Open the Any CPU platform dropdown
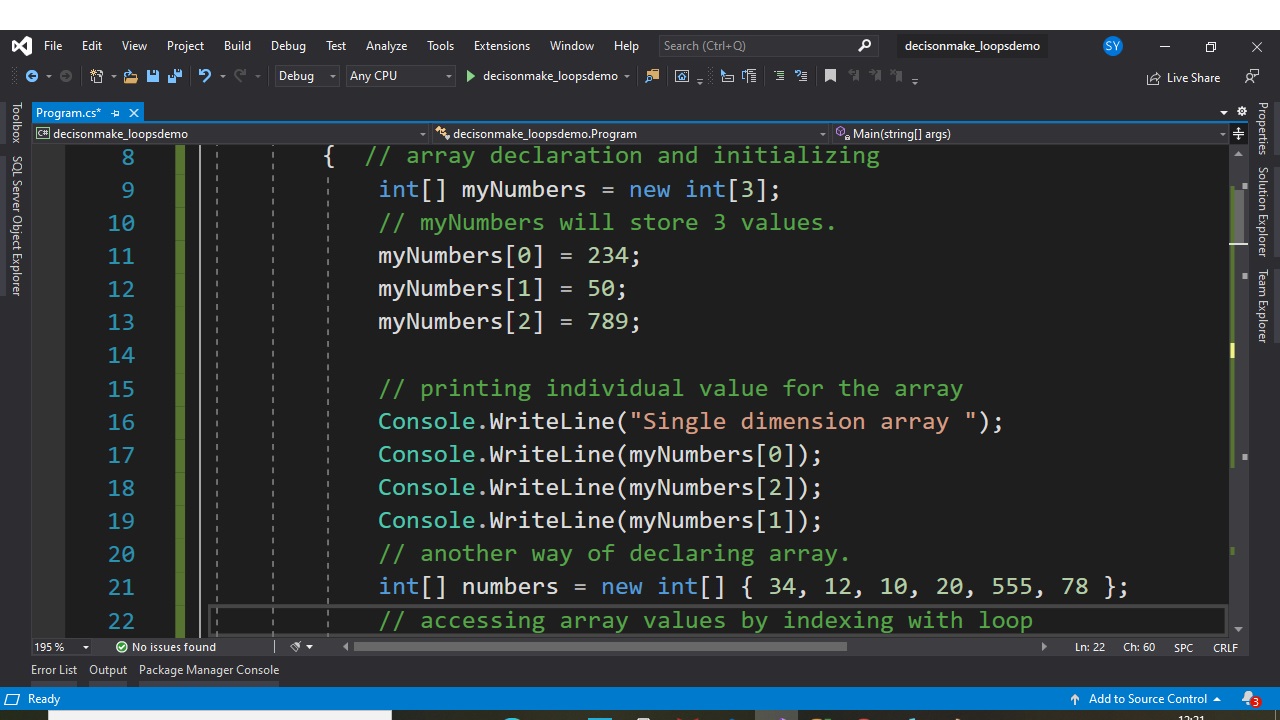Viewport: 1280px width, 720px height. 400,75
